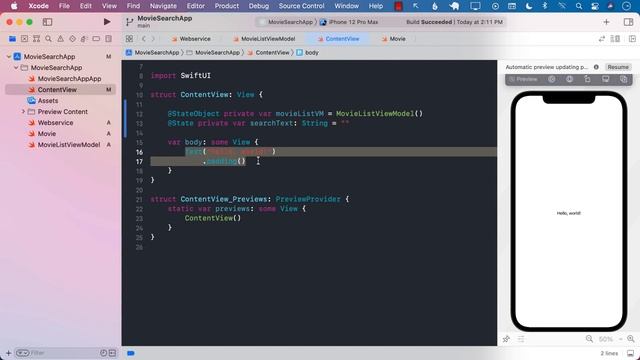Open the Editor menu
Viewport: 640px width, 360px height.
click(x=196, y=6)
